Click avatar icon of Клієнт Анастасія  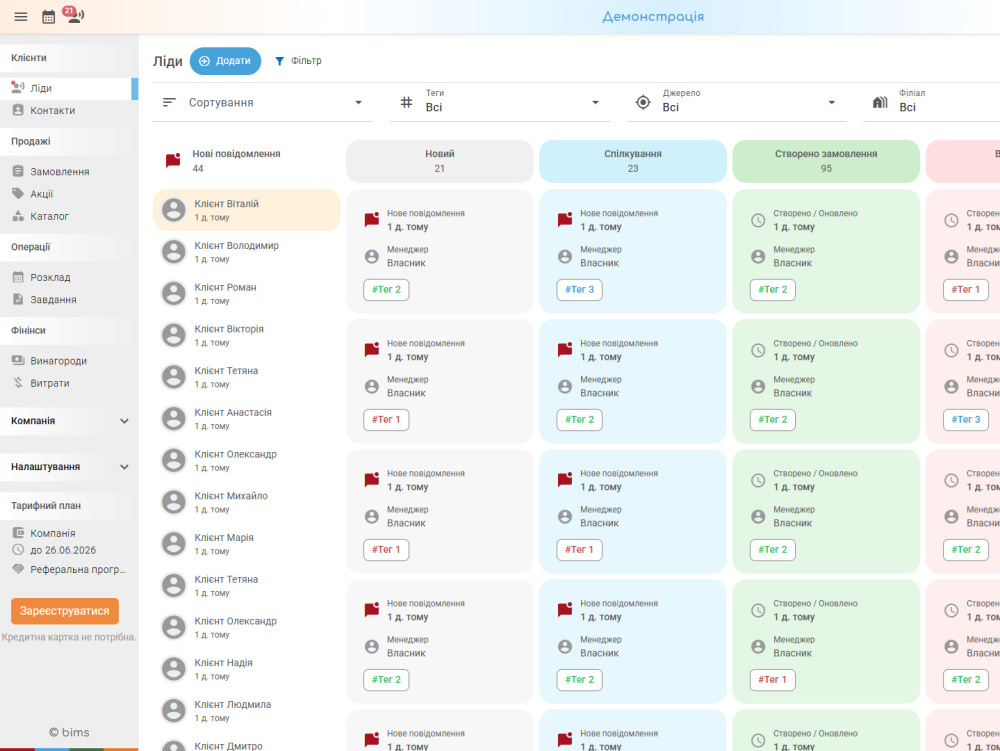click(173, 418)
